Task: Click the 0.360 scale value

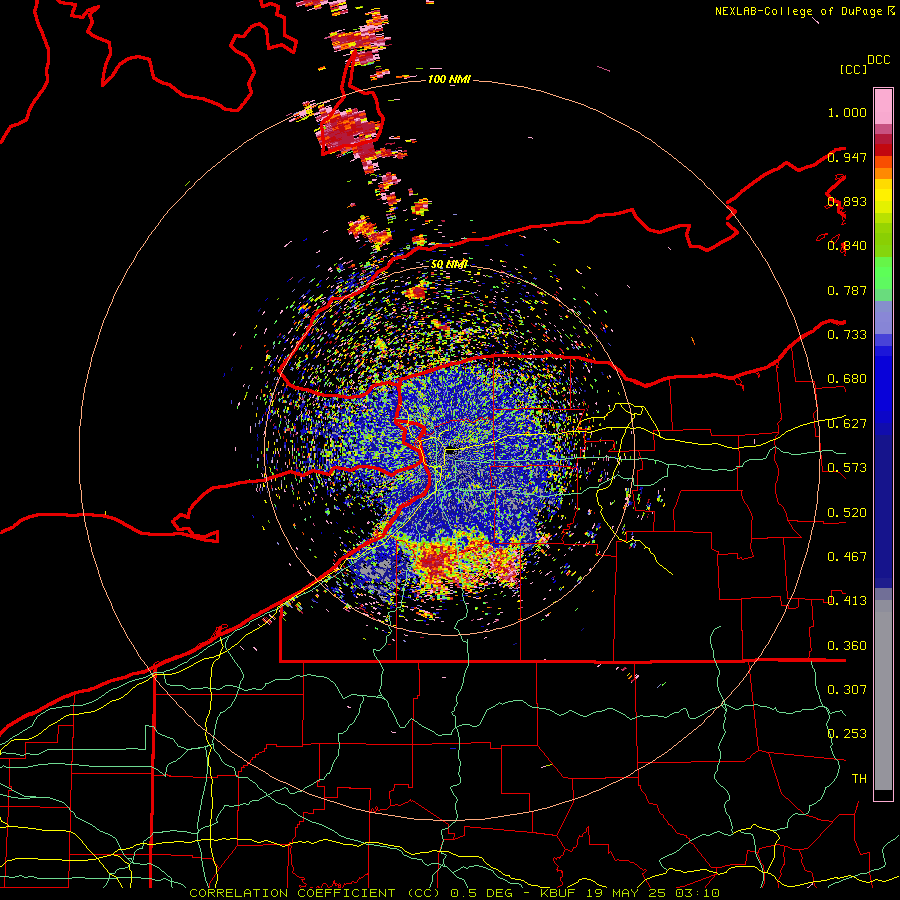Action: point(847,646)
